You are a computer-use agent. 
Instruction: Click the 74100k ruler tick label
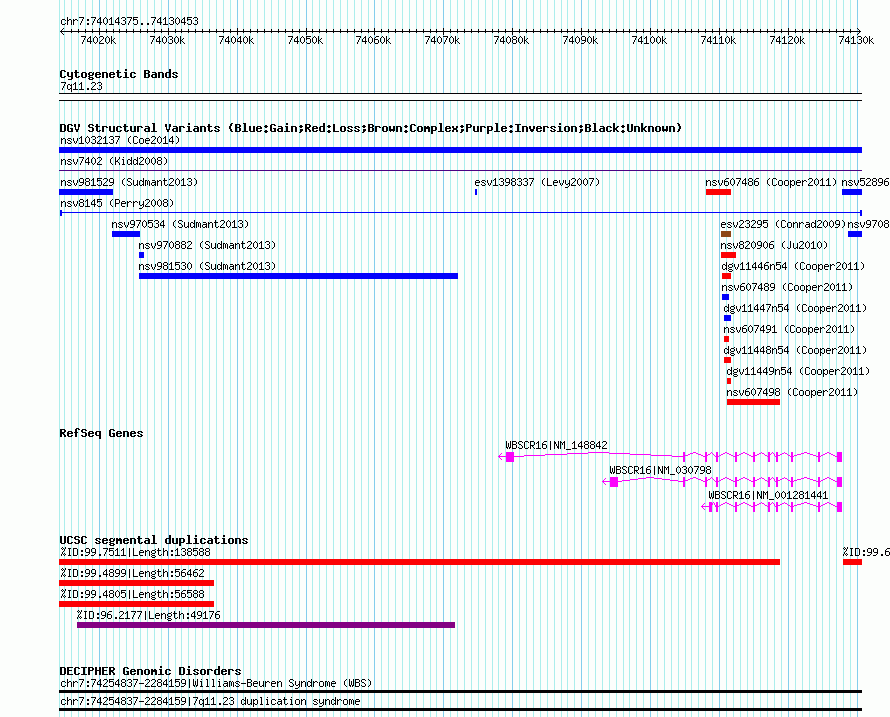click(649, 40)
